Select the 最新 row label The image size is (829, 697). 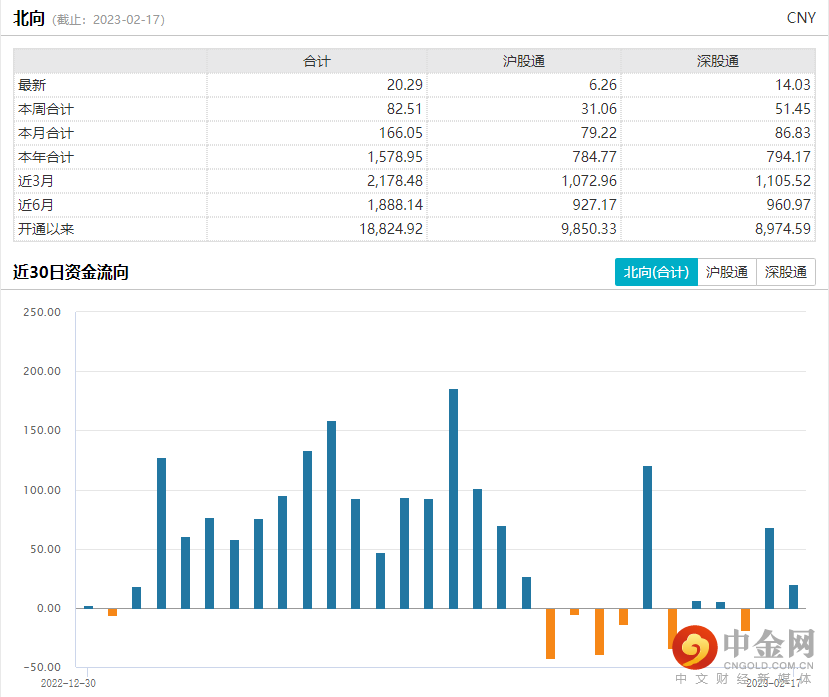point(32,86)
